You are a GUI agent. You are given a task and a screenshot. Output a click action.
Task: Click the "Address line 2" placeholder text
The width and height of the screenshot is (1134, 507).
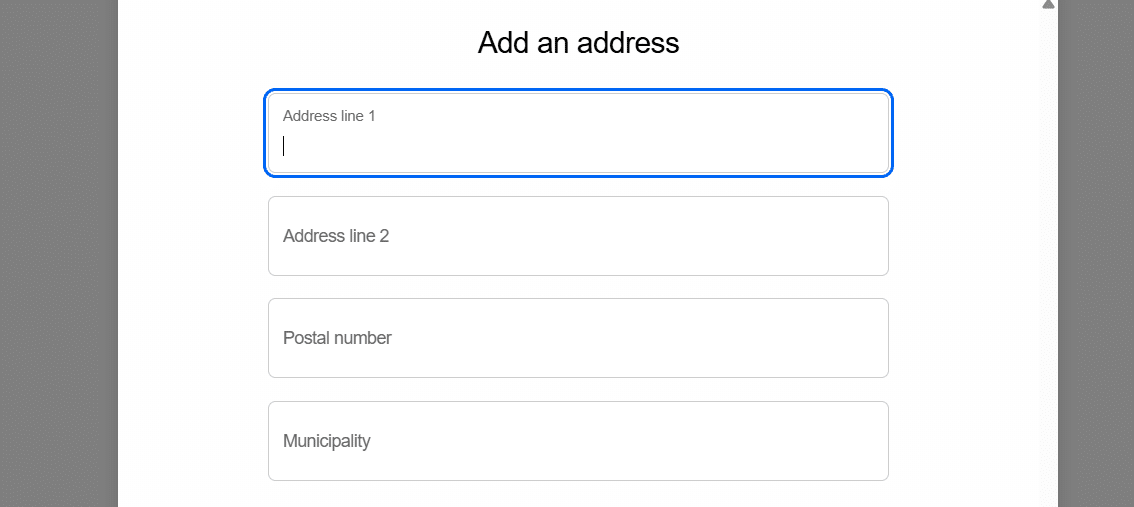[336, 237]
